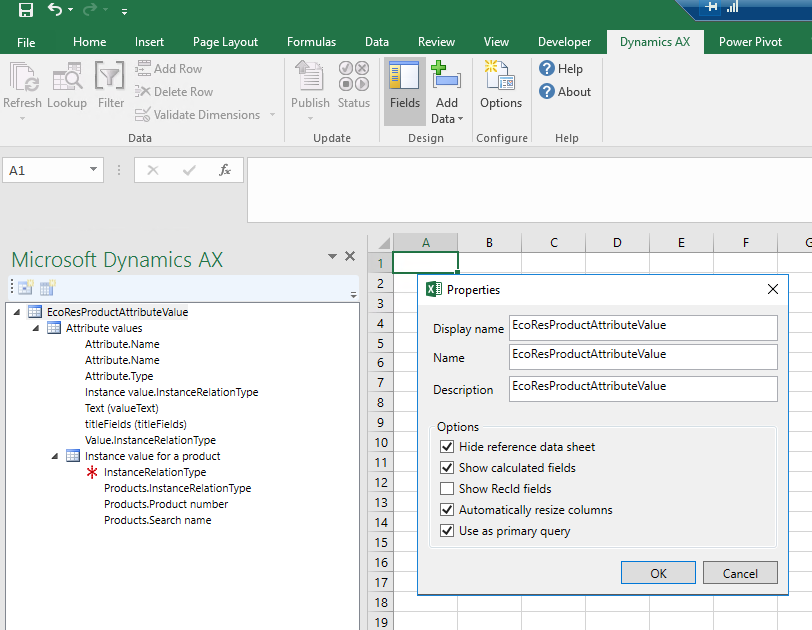Select Instance value.InstanceRelationType field

(171, 392)
